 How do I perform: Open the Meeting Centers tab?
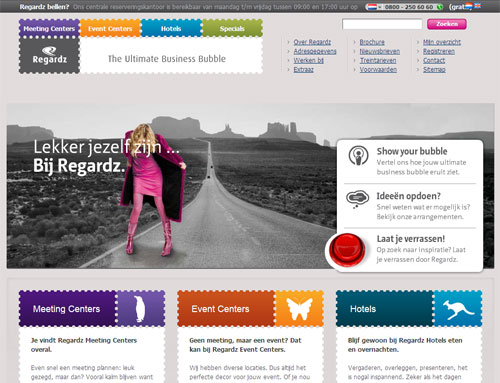[x=49, y=29]
